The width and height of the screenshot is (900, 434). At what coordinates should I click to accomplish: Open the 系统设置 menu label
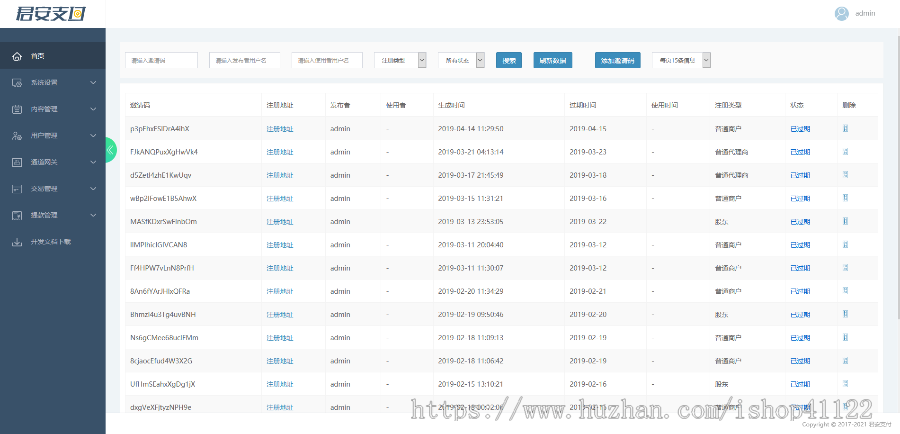44,83
